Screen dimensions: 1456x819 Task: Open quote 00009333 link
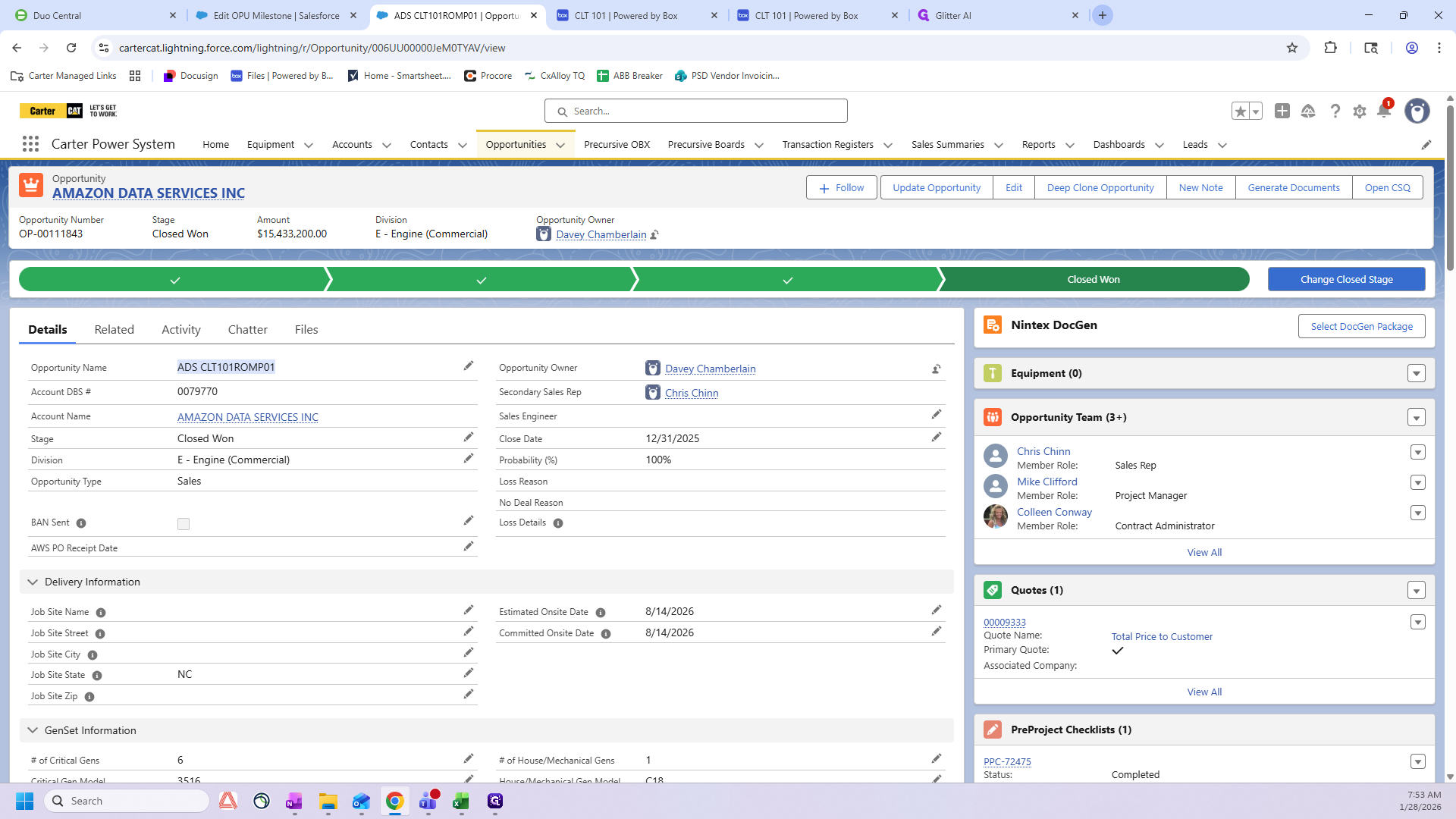click(x=1004, y=622)
